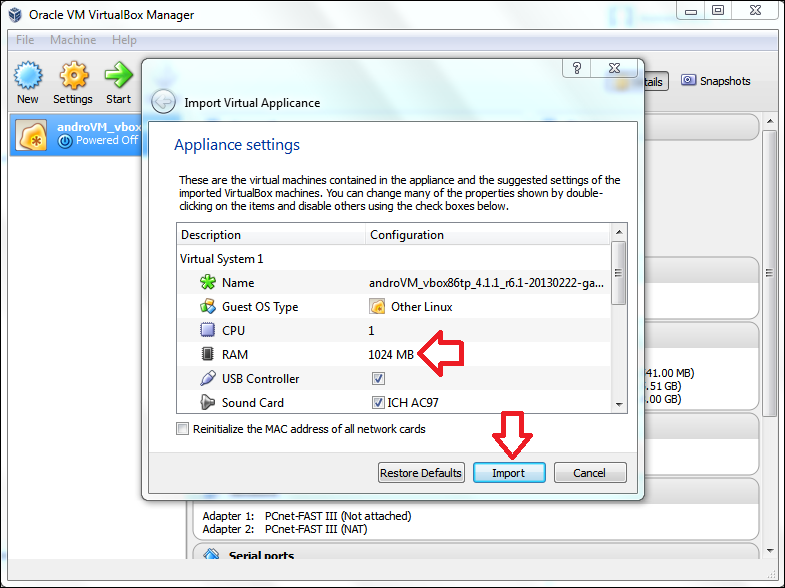Click the appliance list scroll up arrow
This screenshot has height=588, width=785.
pyautogui.click(x=619, y=232)
